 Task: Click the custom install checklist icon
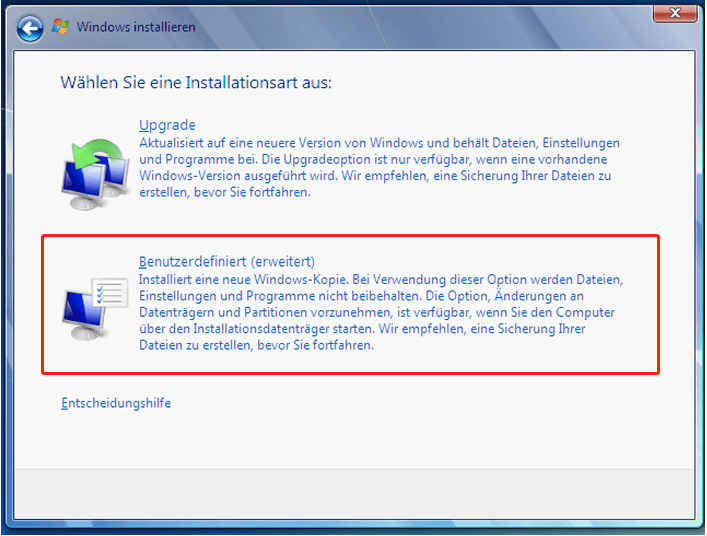click(x=96, y=308)
